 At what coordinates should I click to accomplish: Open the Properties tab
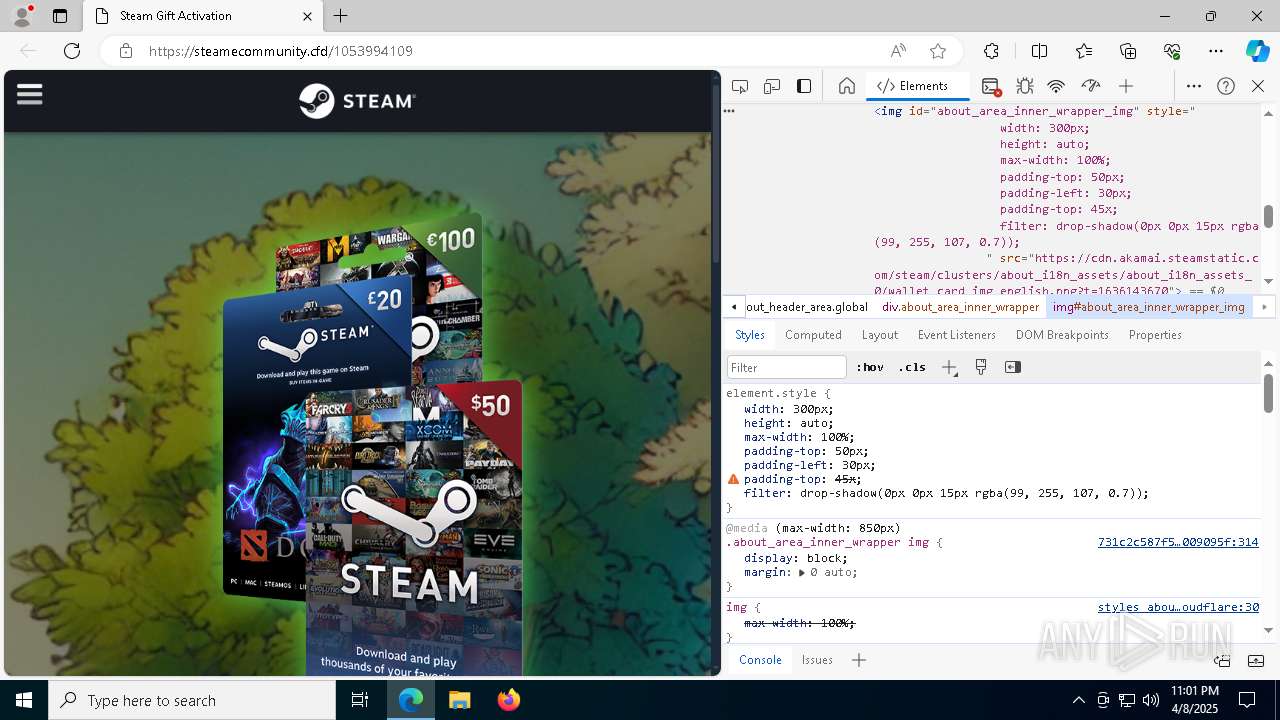point(1155,335)
